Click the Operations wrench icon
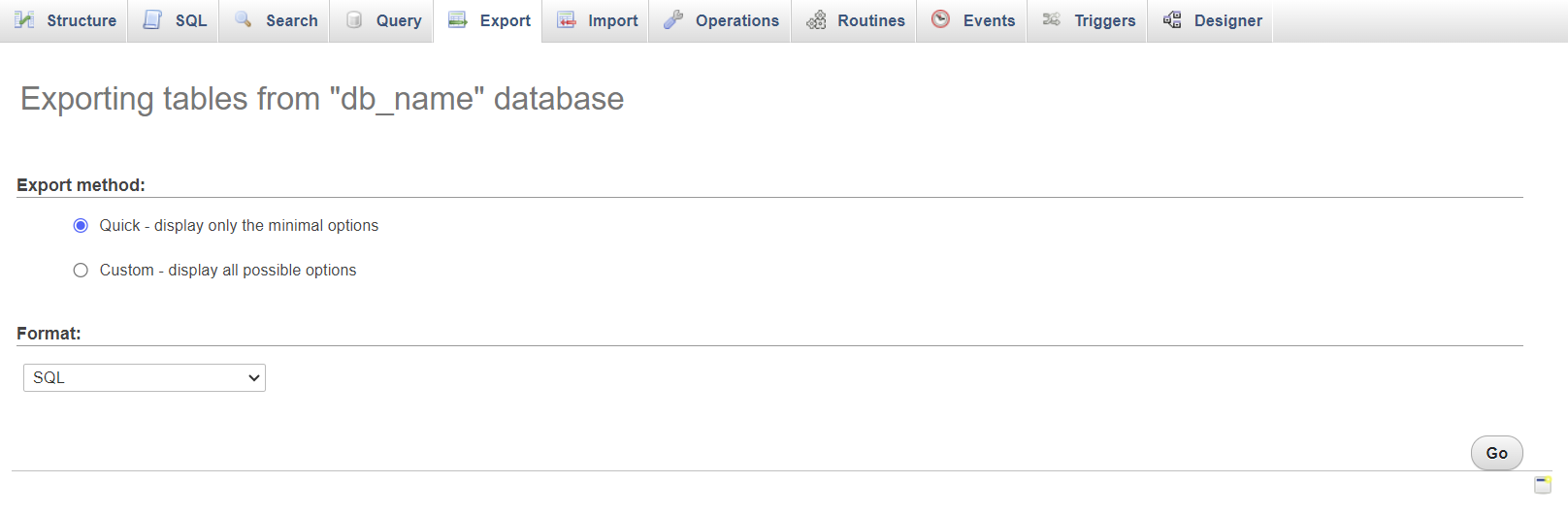This screenshot has height=515, width=1568. 673,20
